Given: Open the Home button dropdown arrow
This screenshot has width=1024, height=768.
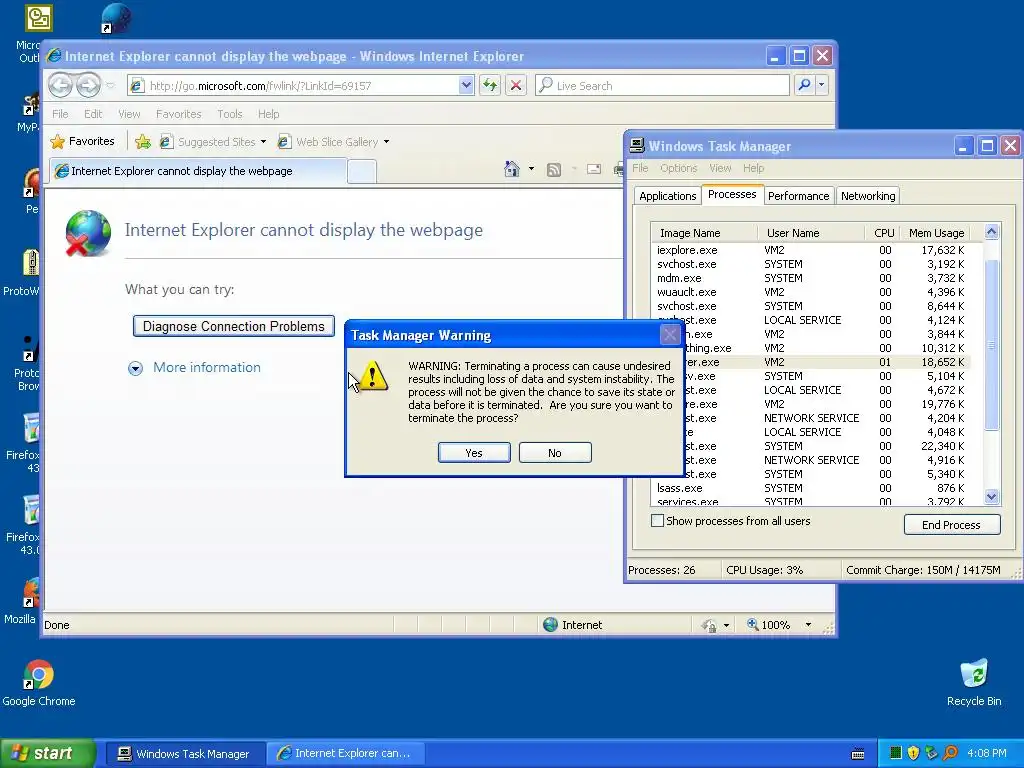Looking at the screenshot, I should [531, 169].
